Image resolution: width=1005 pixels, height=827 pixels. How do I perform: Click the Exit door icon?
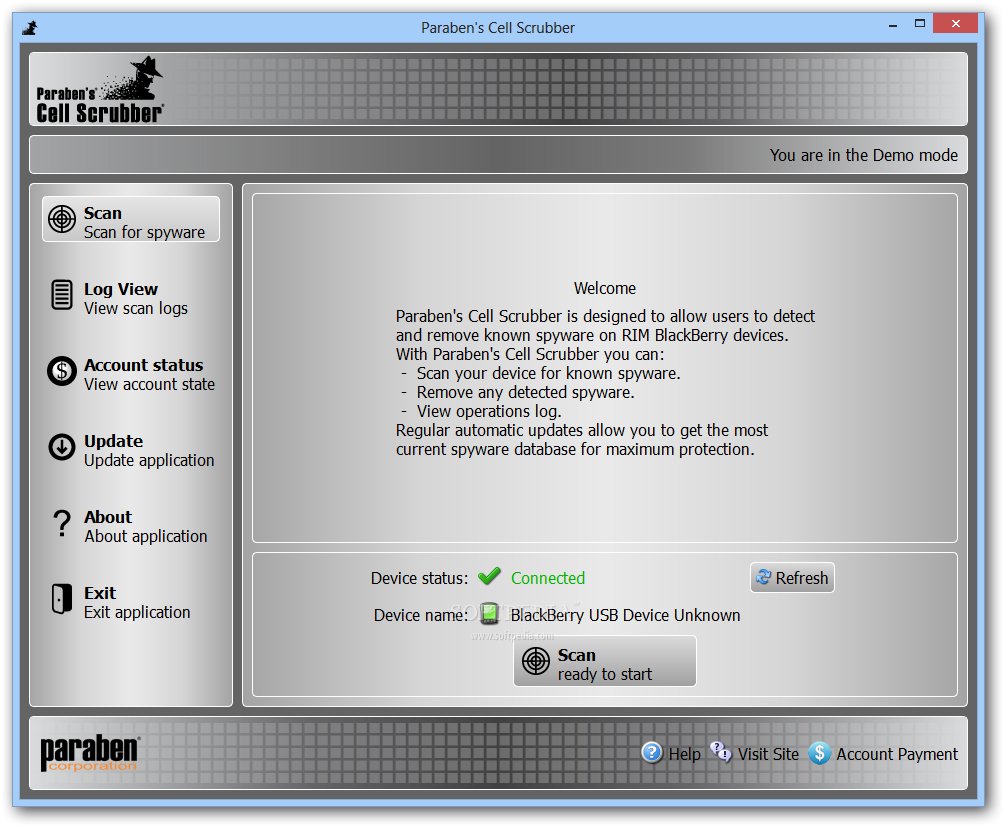tap(62, 599)
